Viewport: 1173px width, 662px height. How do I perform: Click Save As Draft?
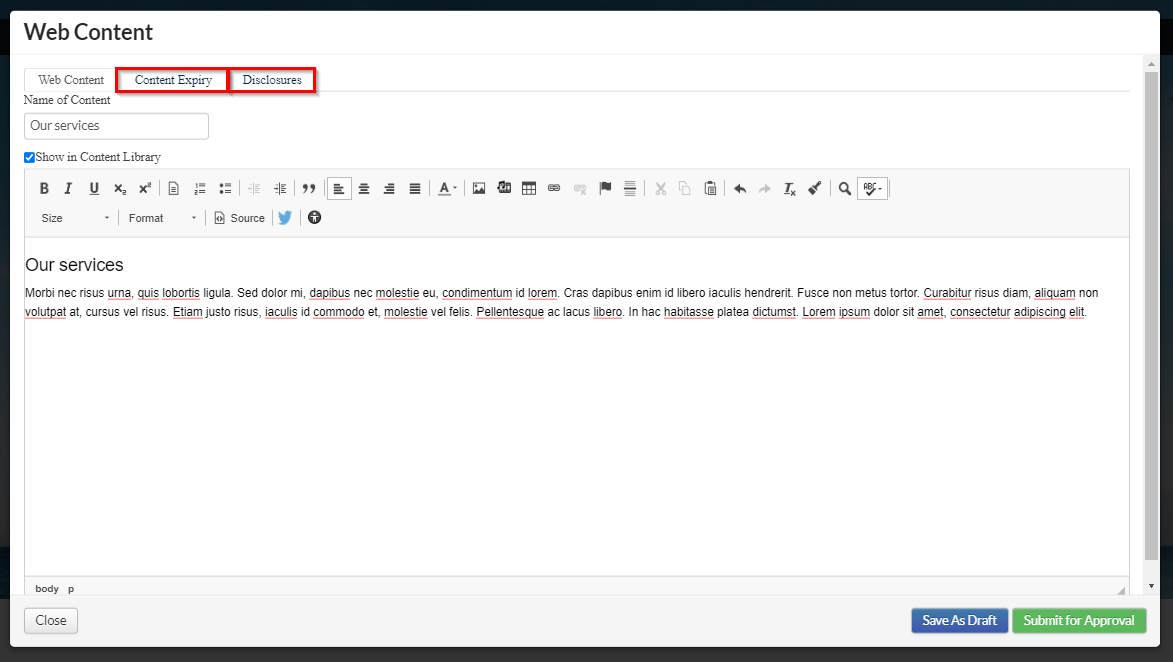pos(959,620)
